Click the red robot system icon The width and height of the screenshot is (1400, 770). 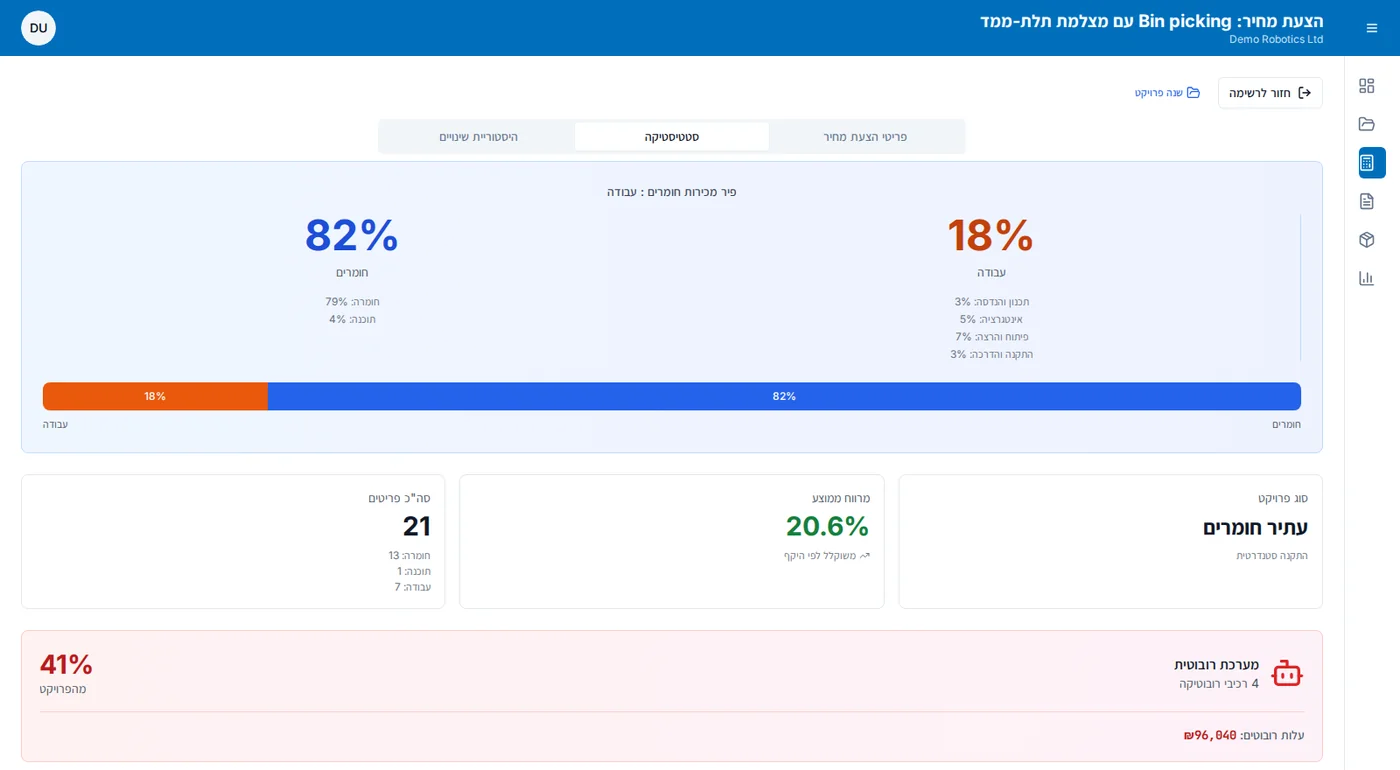[x=1286, y=674]
